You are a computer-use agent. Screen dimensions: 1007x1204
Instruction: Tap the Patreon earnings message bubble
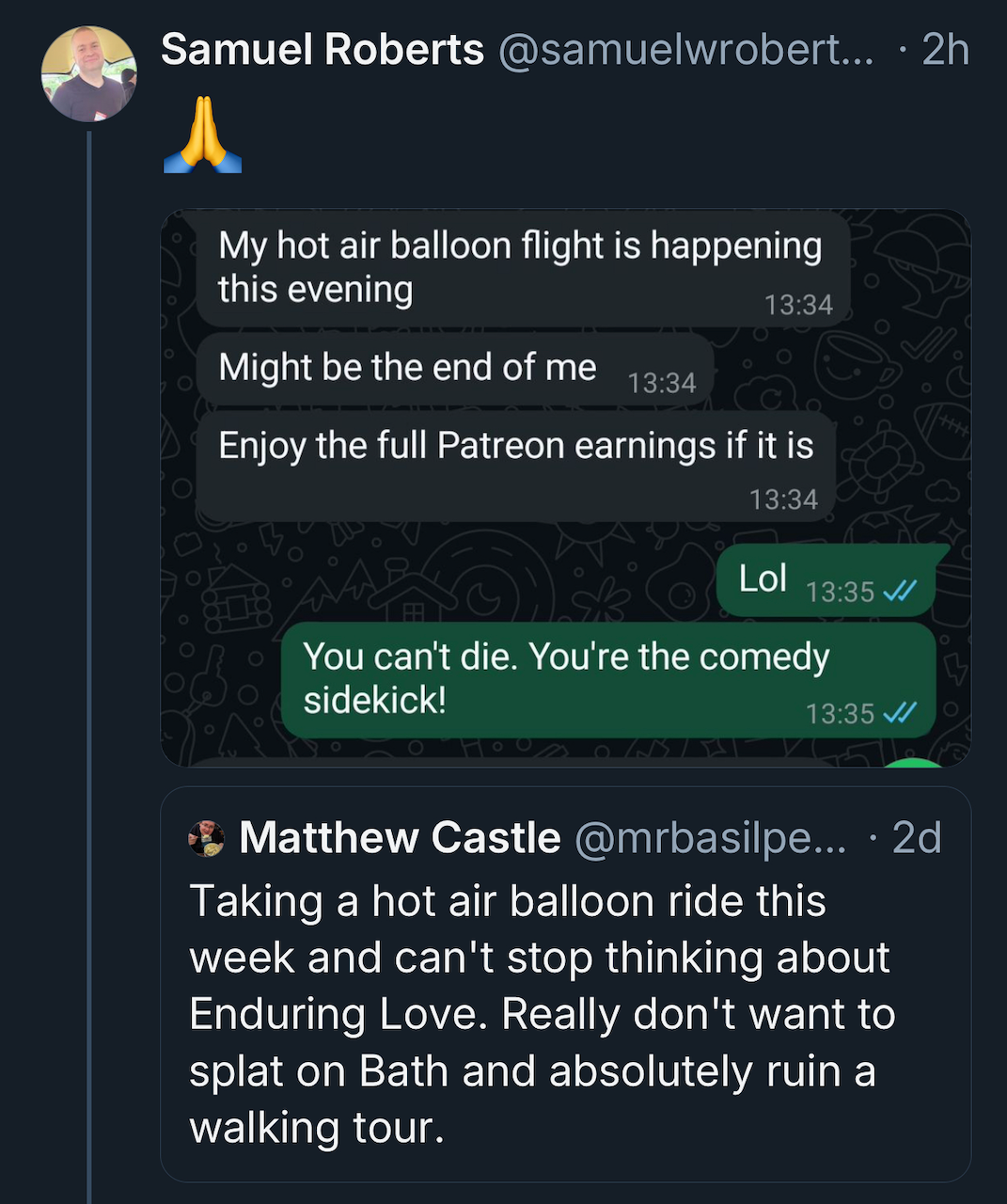click(516, 467)
